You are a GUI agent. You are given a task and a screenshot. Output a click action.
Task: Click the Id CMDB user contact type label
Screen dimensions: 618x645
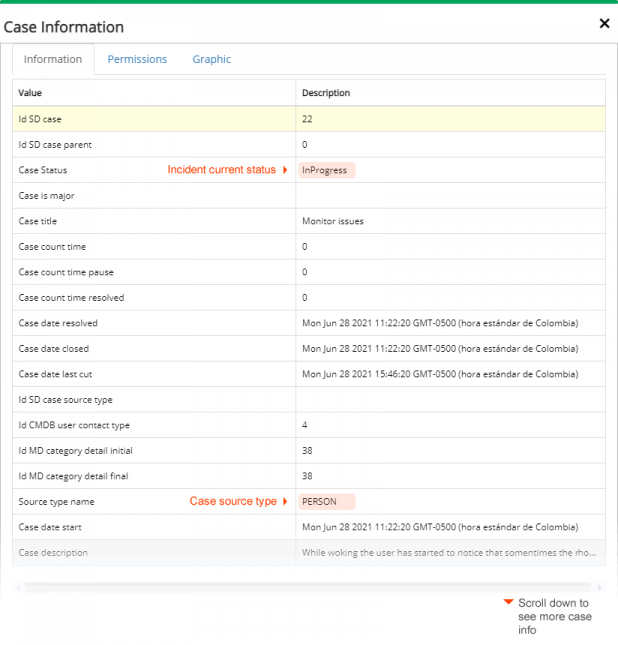point(74,425)
